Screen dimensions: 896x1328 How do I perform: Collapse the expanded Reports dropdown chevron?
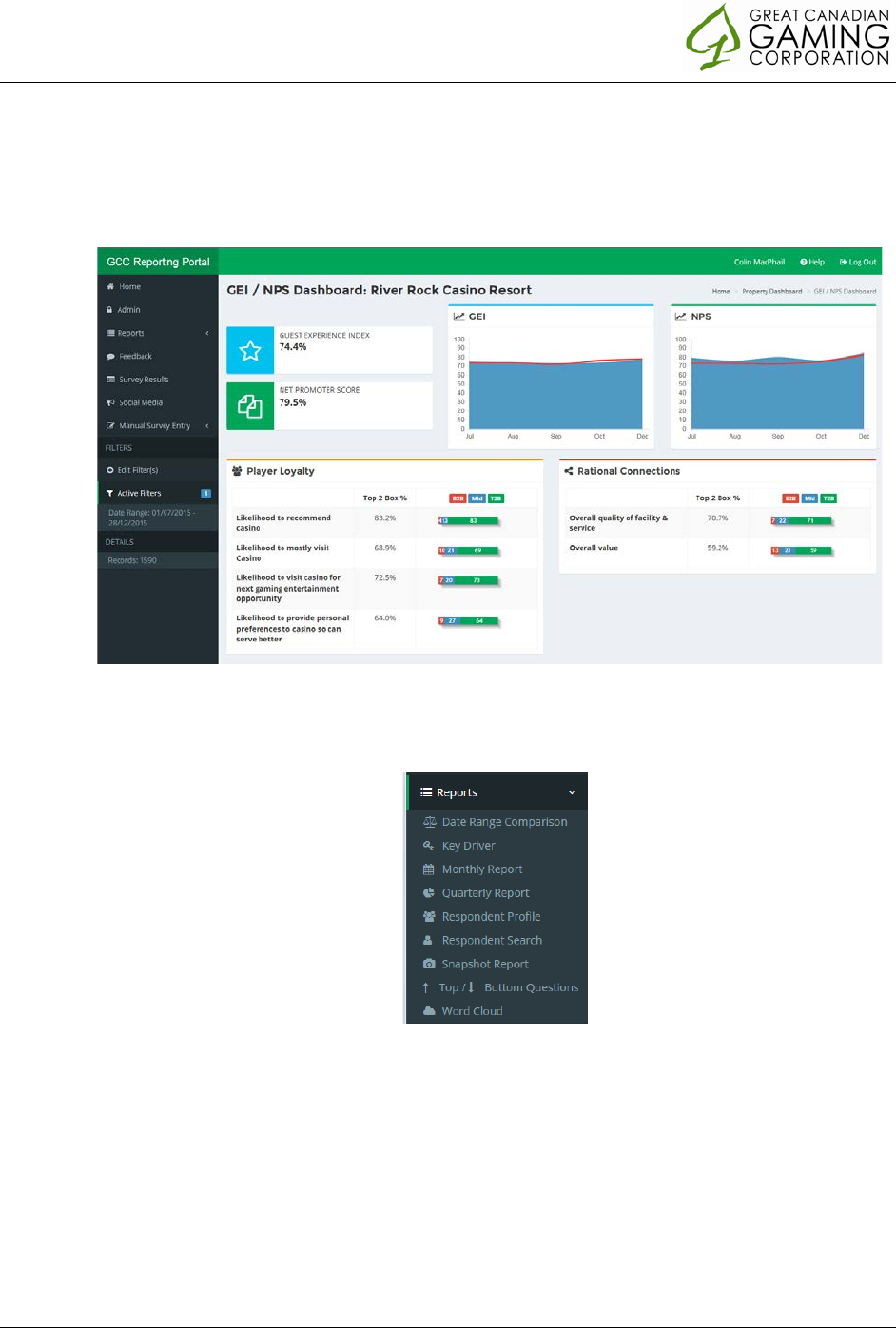(x=572, y=792)
